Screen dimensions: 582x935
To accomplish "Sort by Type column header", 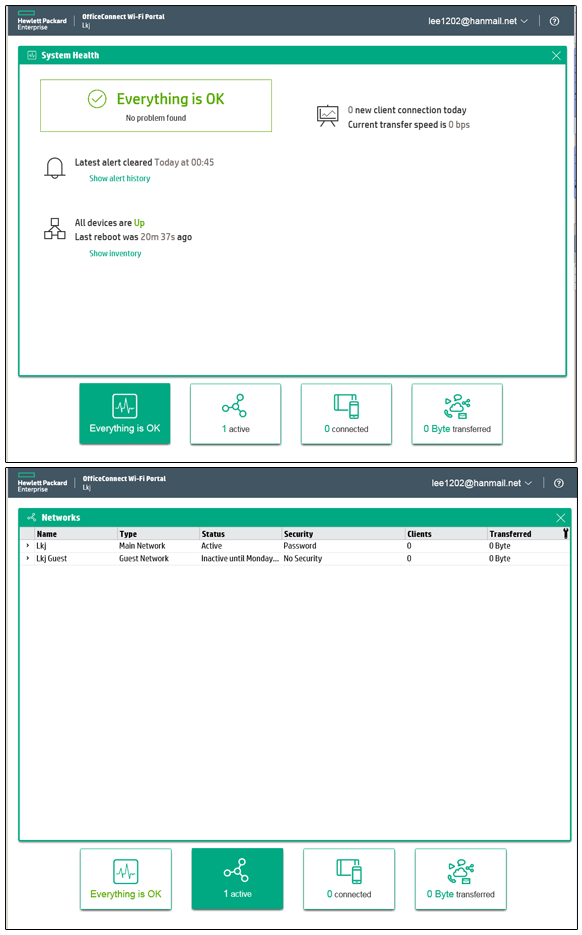I will point(159,534).
